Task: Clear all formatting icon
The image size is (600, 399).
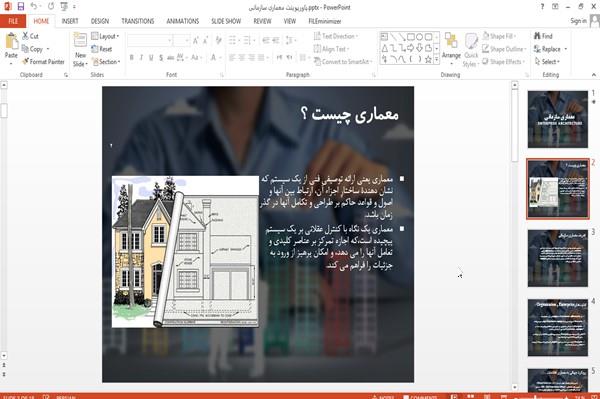Action: coord(218,40)
